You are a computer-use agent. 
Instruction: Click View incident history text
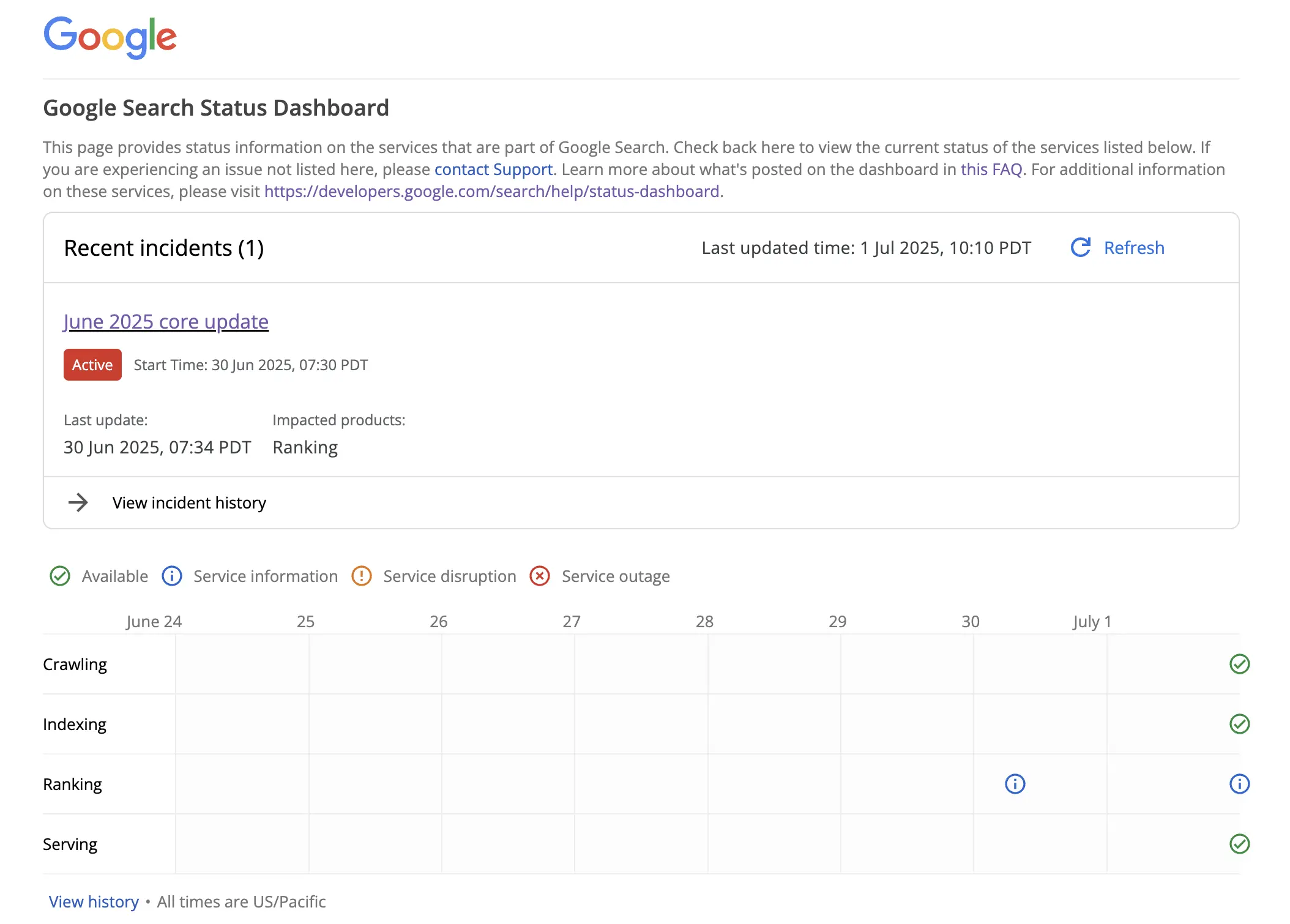[188, 502]
